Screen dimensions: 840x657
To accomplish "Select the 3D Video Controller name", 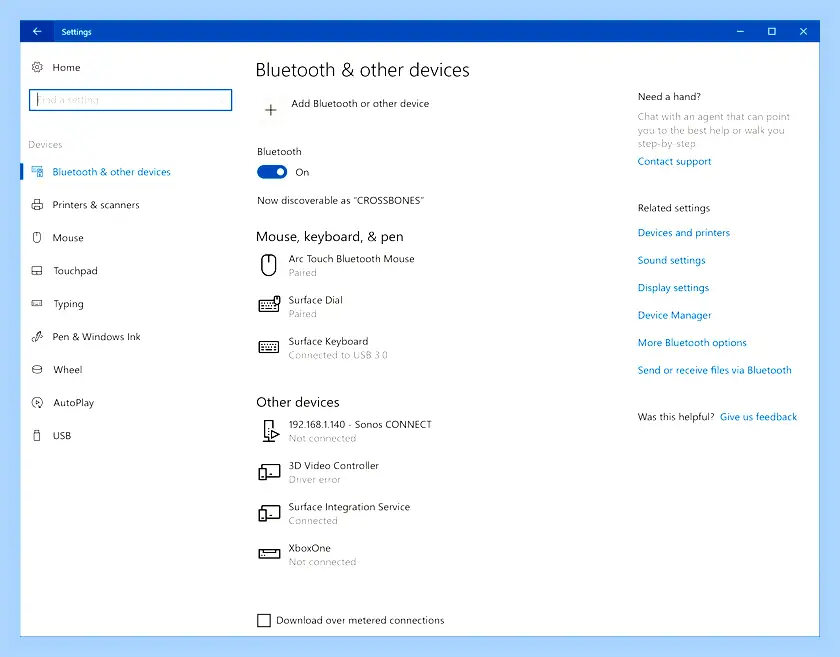I will pos(334,466).
